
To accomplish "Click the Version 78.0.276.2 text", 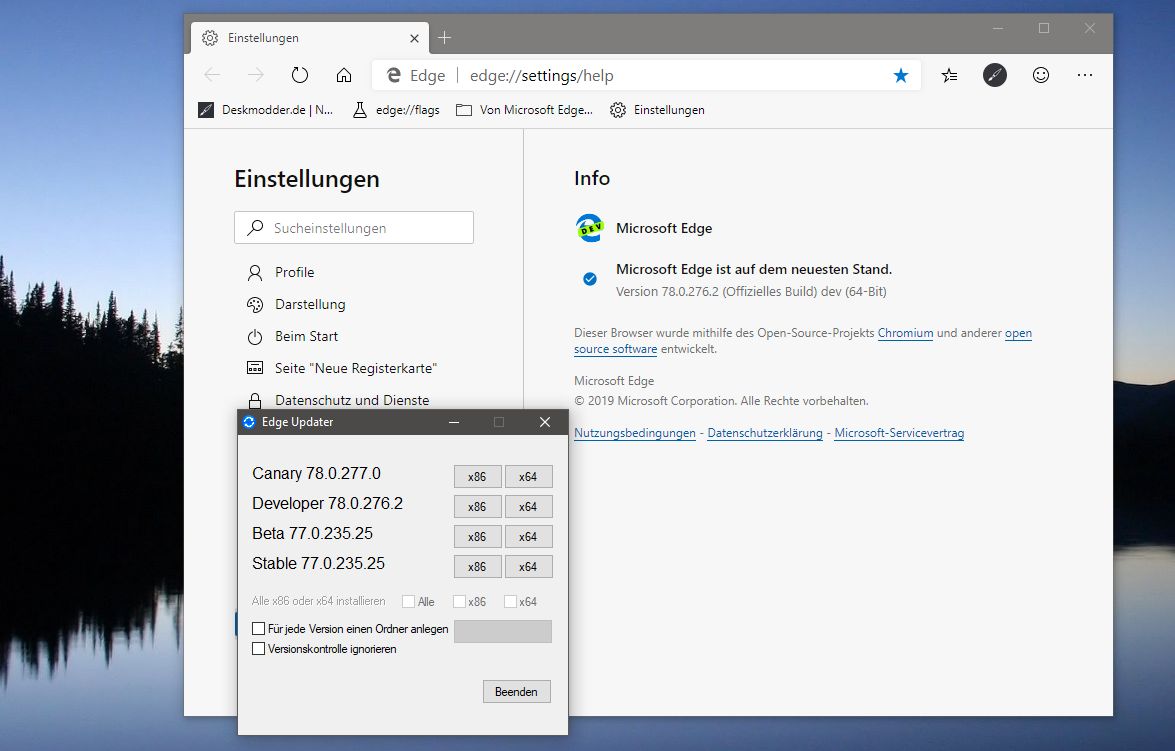I will click(751, 292).
